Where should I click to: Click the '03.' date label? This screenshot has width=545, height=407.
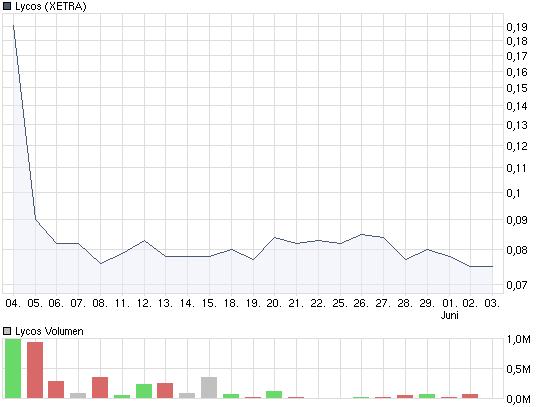(492, 303)
